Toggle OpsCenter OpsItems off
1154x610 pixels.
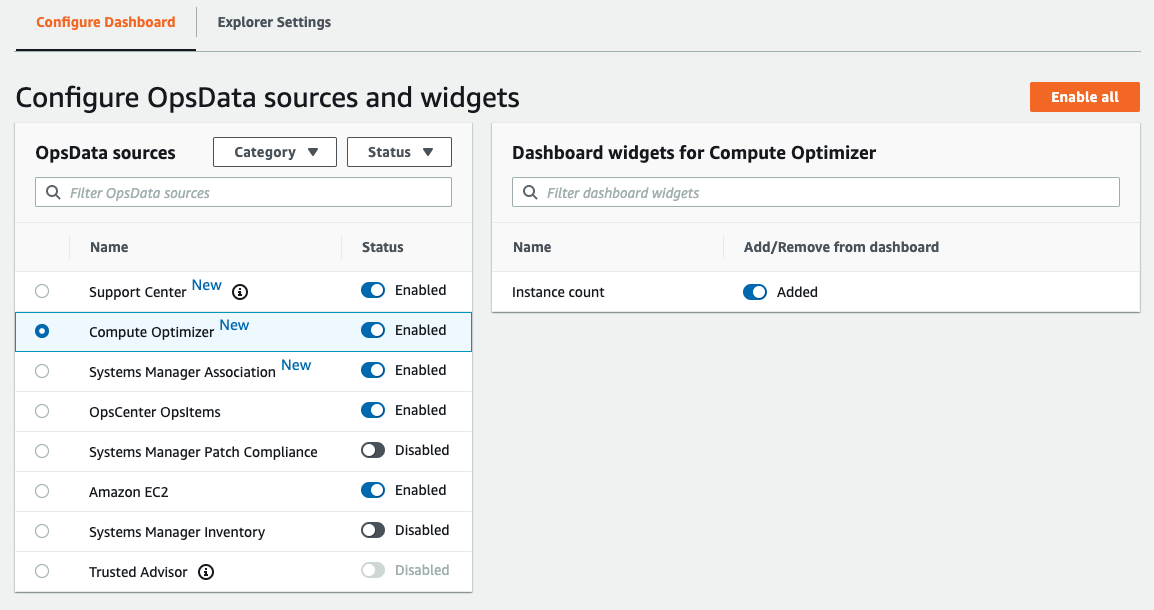coord(372,410)
